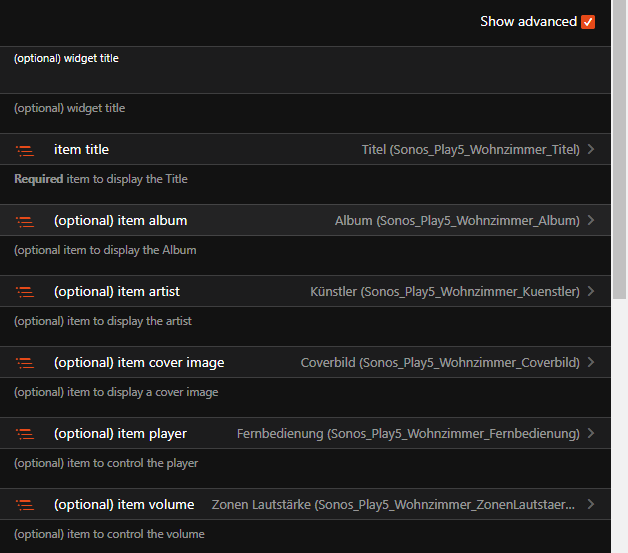The image size is (628, 553).
Task: Uncheck the Show advanced checkbox
Action: pos(588,22)
